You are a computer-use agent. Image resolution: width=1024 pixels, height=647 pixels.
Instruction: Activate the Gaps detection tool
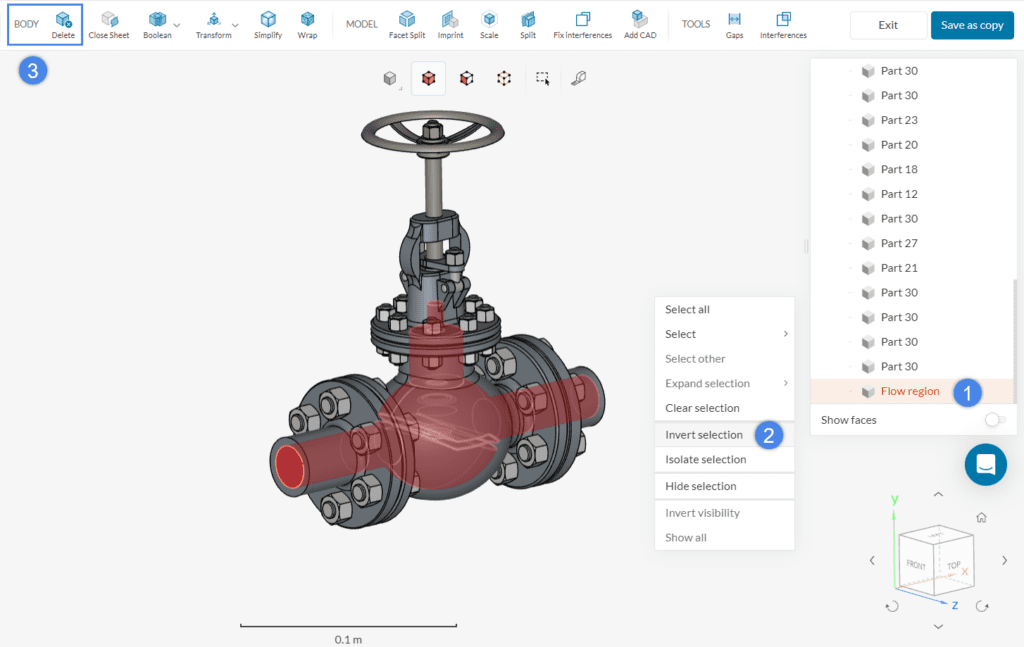(734, 24)
